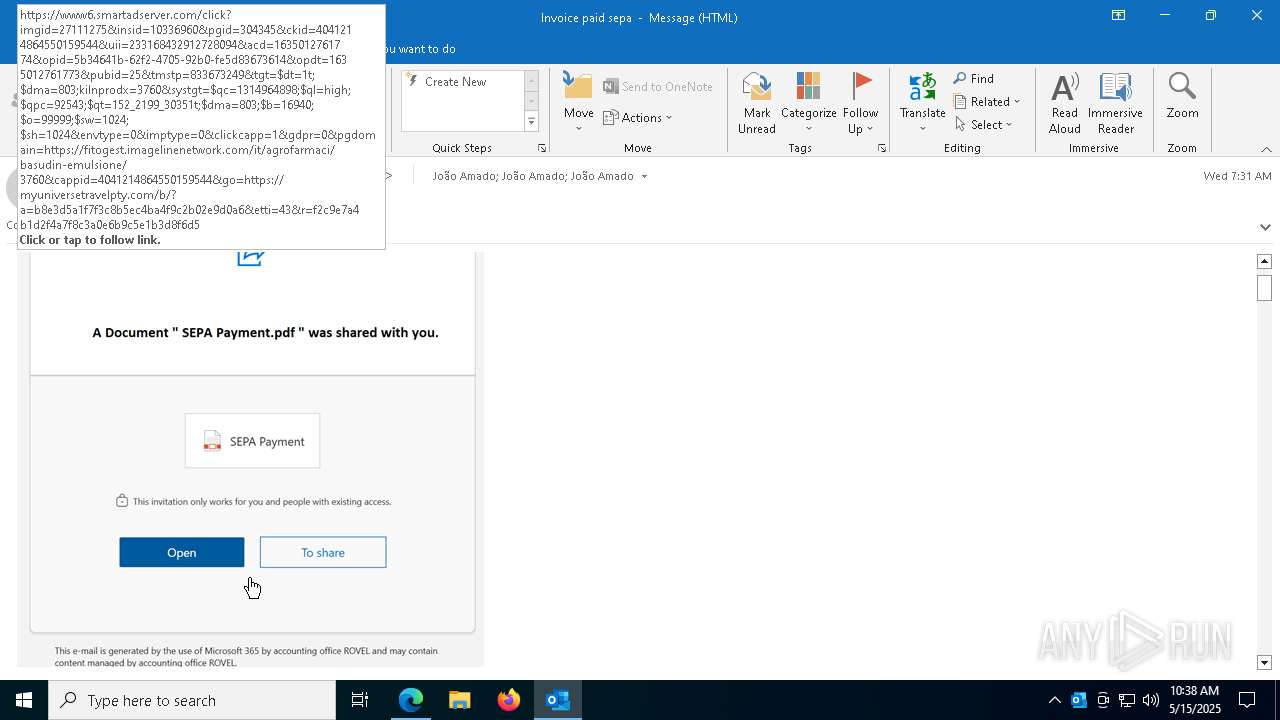The width and height of the screenshot is (1280, 720).
Task: Click message scrollbar up arrow
Action: pyautogui.click(x=1264, y=261)
